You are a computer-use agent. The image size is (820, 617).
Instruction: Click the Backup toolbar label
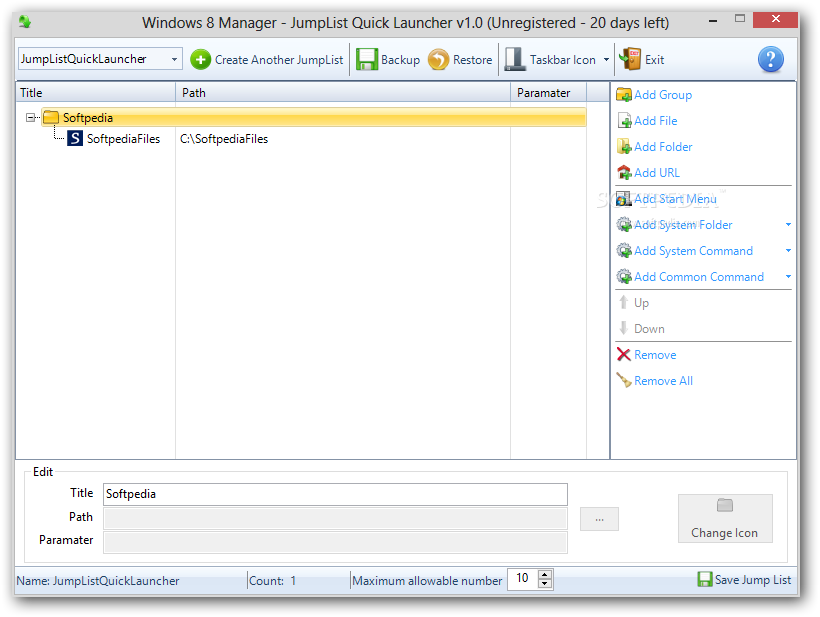[401, 60]
